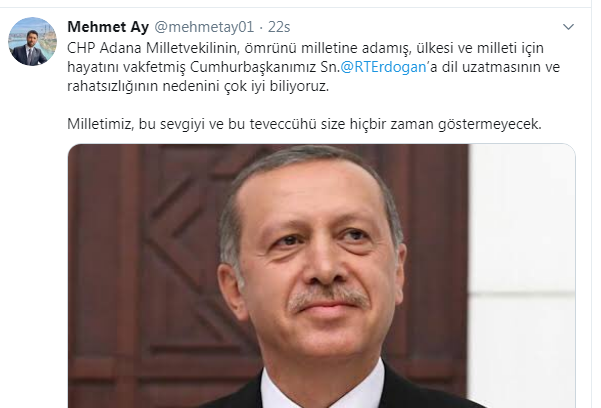Open the attached photo of smiling man
The image size is (601, 408).
(322, 276)
